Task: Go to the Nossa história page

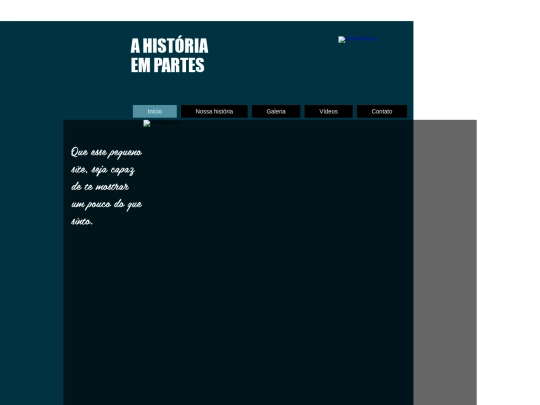Action: [x=214, y=112]
